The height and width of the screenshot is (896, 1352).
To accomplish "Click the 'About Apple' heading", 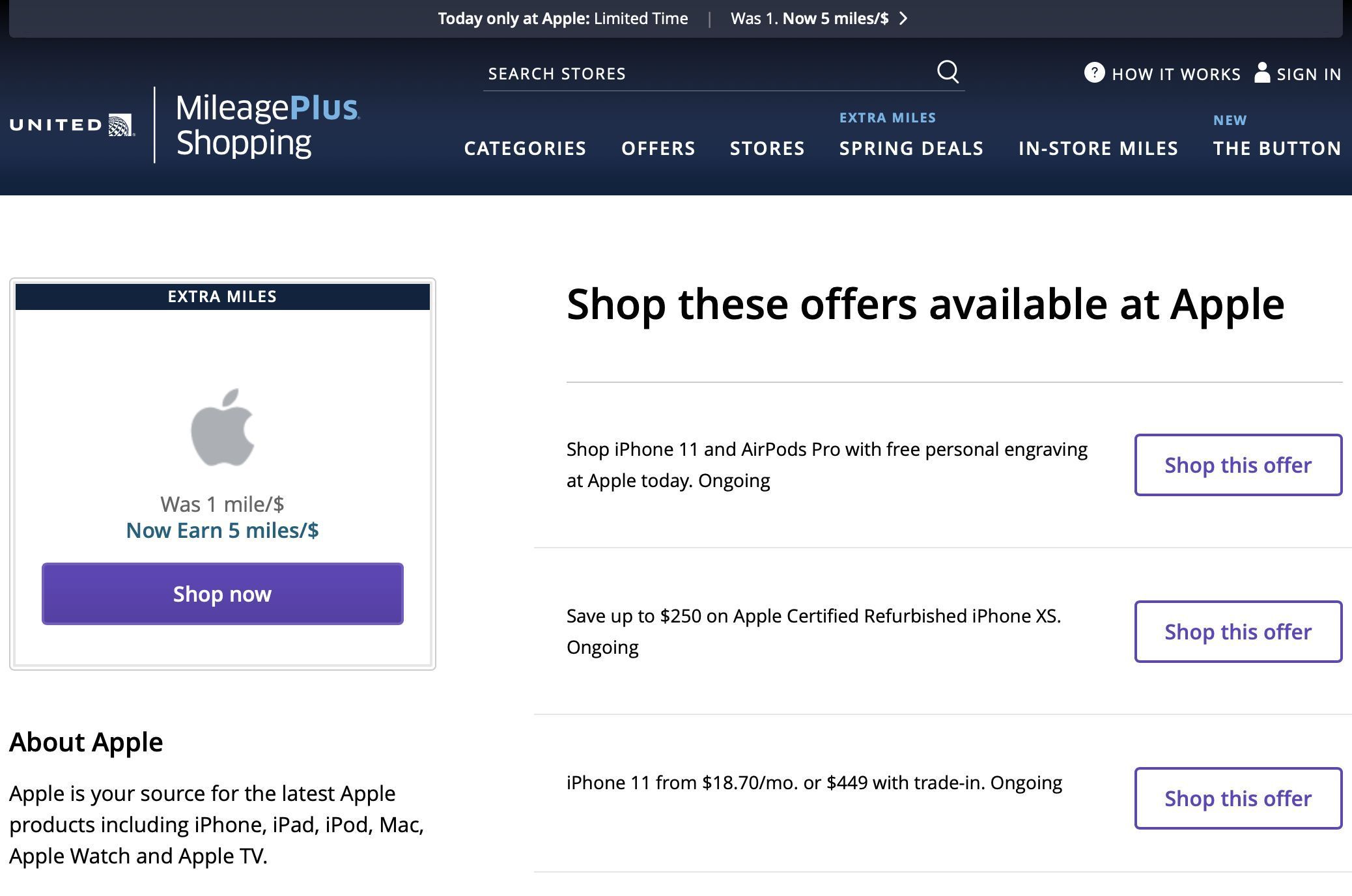I will point(86,742).
